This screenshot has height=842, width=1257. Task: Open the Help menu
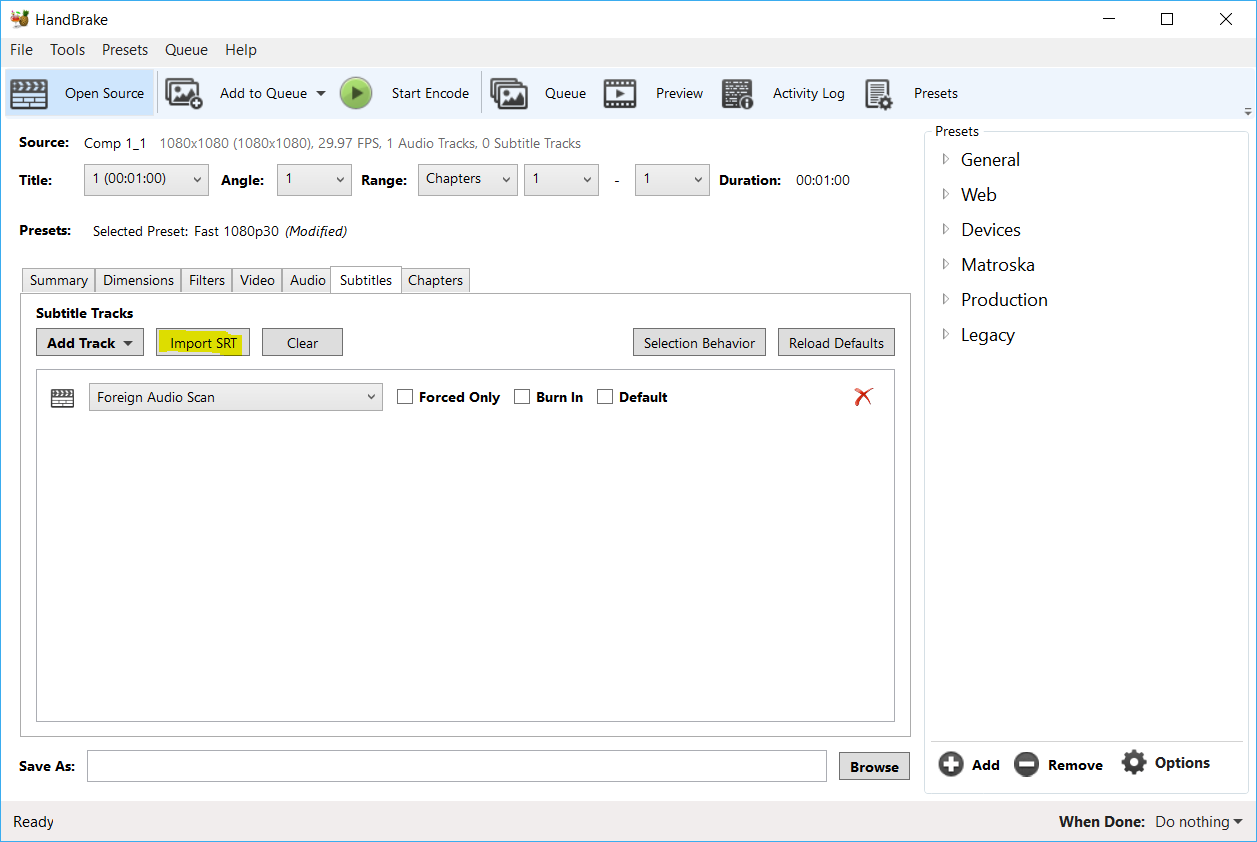pyautogui.click(x=241, y=50)
